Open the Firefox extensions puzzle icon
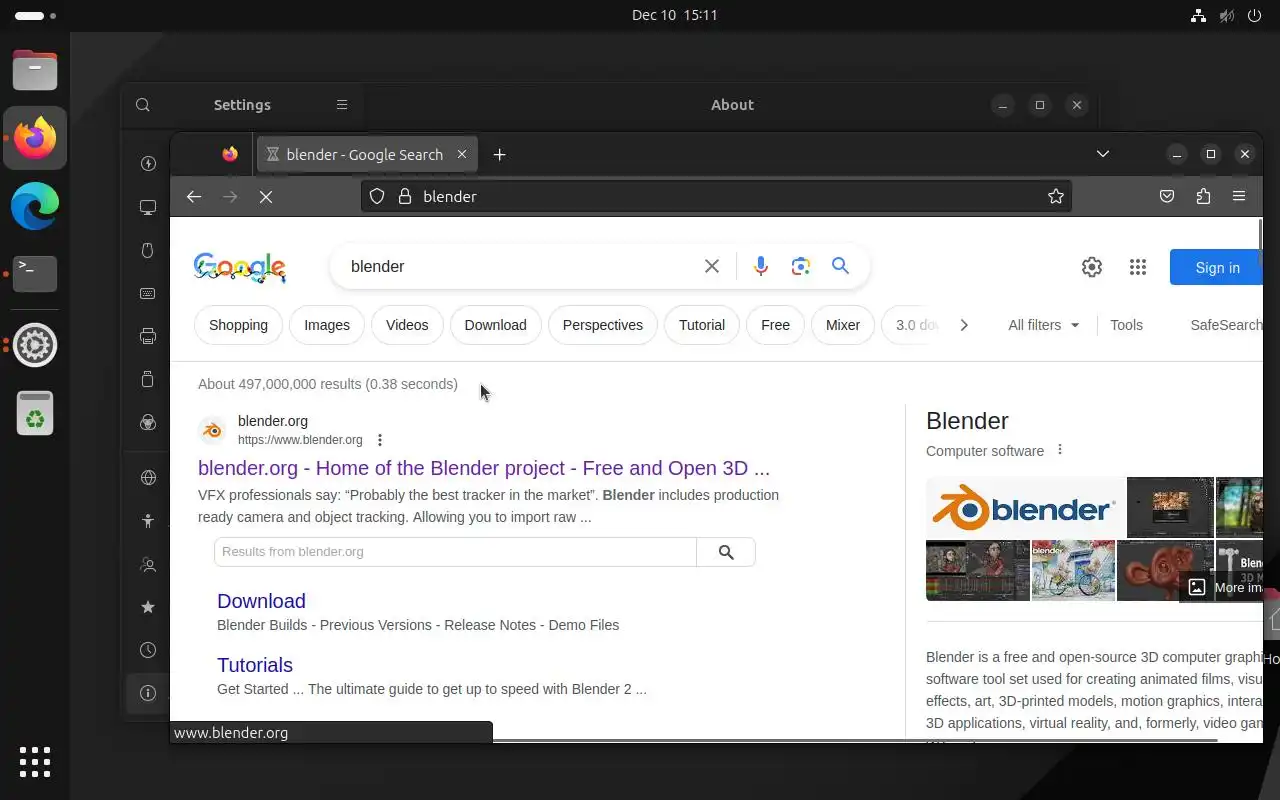 (x=1203, y=197)
